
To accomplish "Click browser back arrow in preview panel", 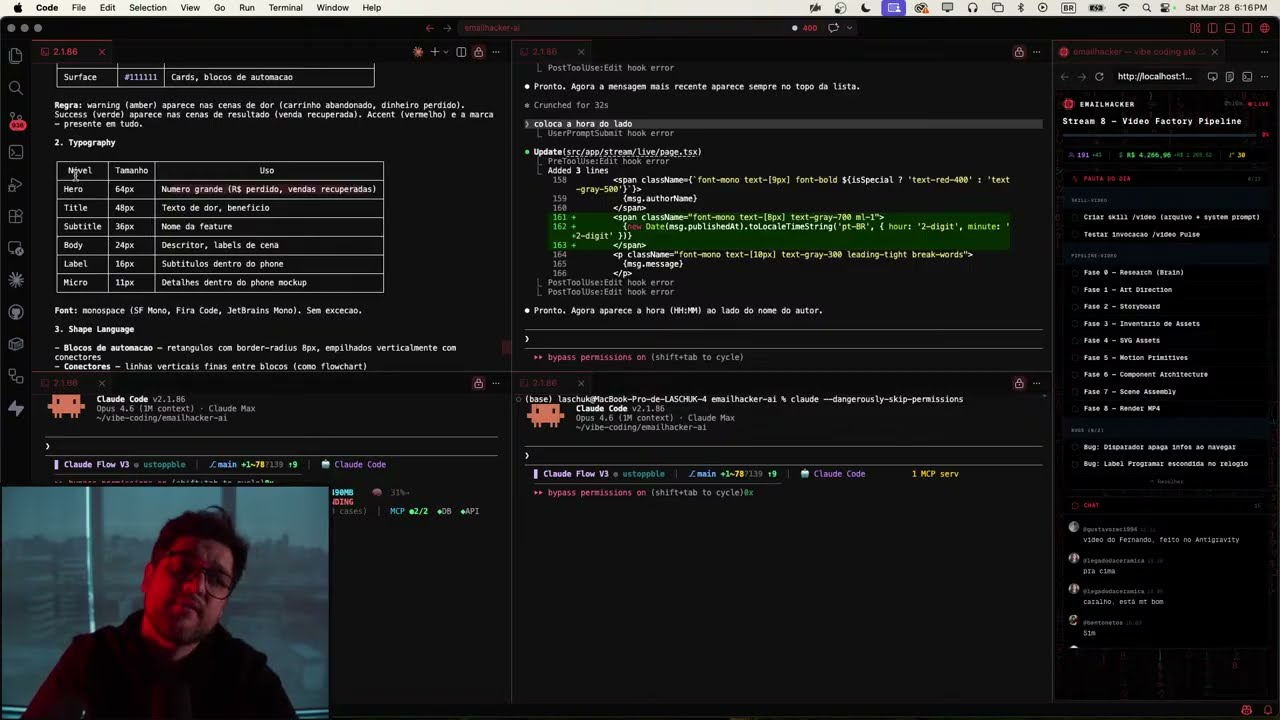I will pos(1064,76).
